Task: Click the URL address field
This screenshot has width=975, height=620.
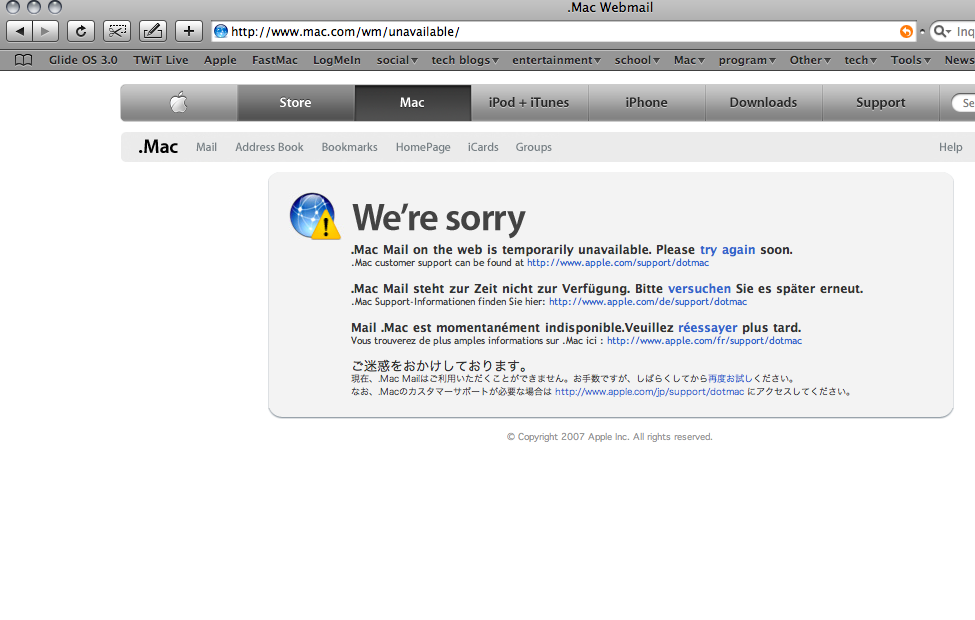Action: pos(563,32)
